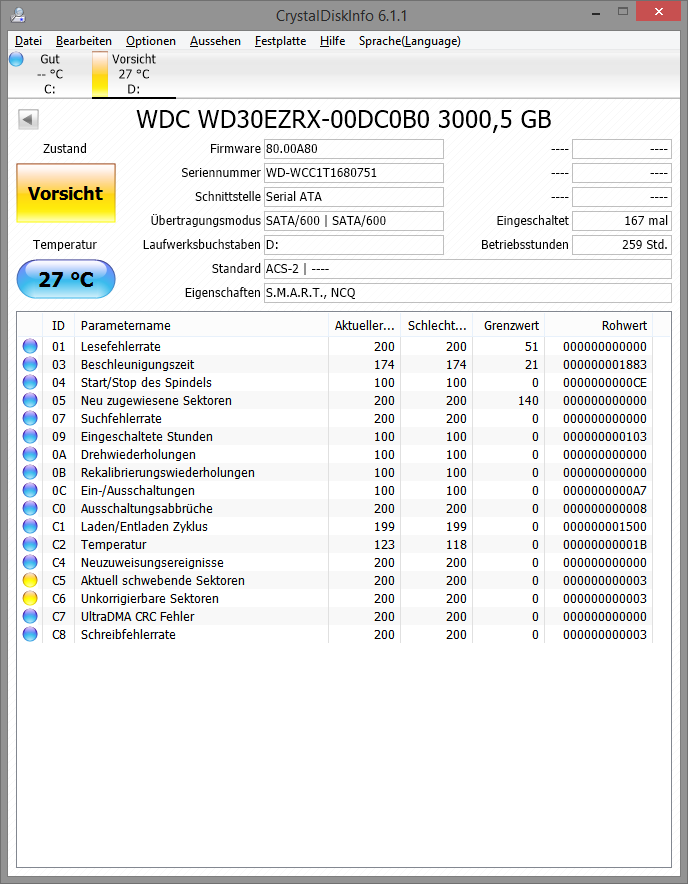Click the Firmware field 80.00A80
Screen dimensions: 689x884
354,149
